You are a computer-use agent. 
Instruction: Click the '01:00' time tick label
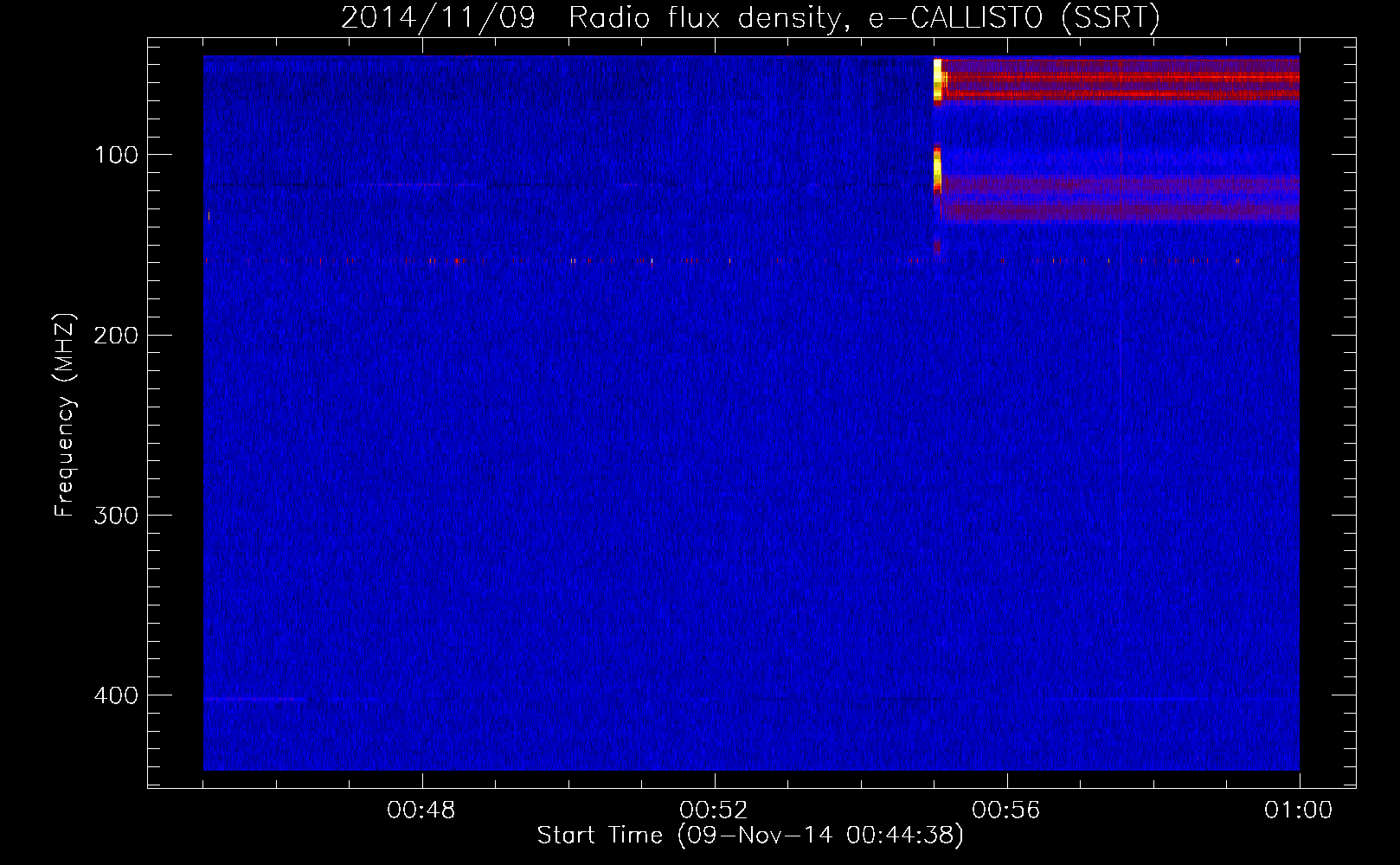pos(1298,811)
